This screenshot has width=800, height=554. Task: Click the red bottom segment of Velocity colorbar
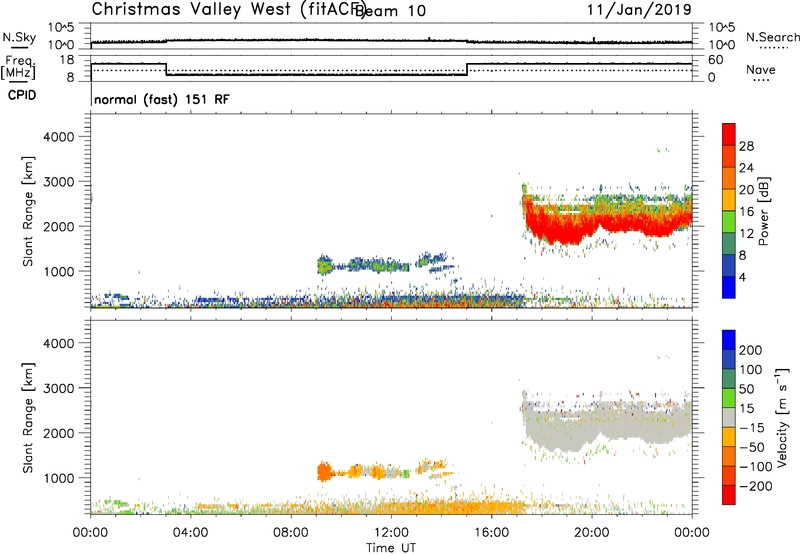coord(729,495)
